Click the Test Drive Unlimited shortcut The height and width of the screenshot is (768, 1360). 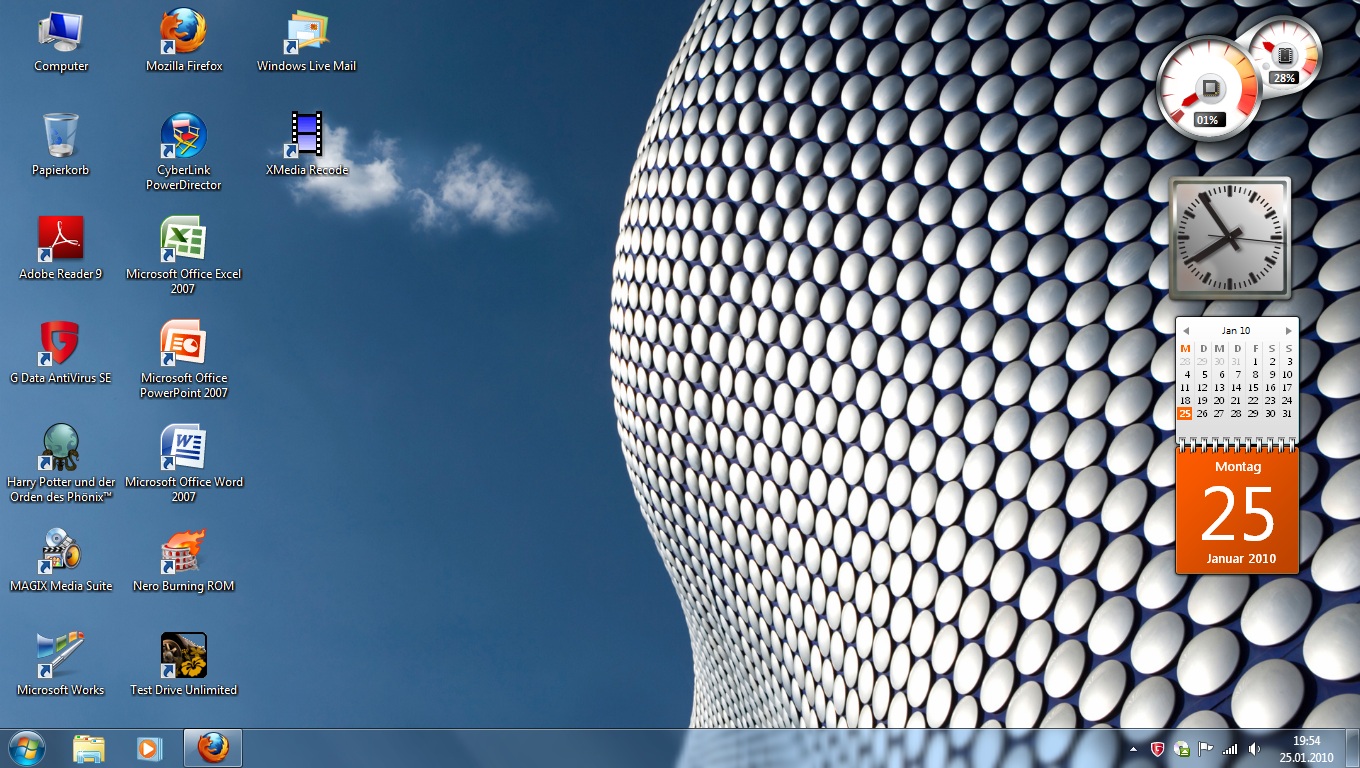coord(184,657)
